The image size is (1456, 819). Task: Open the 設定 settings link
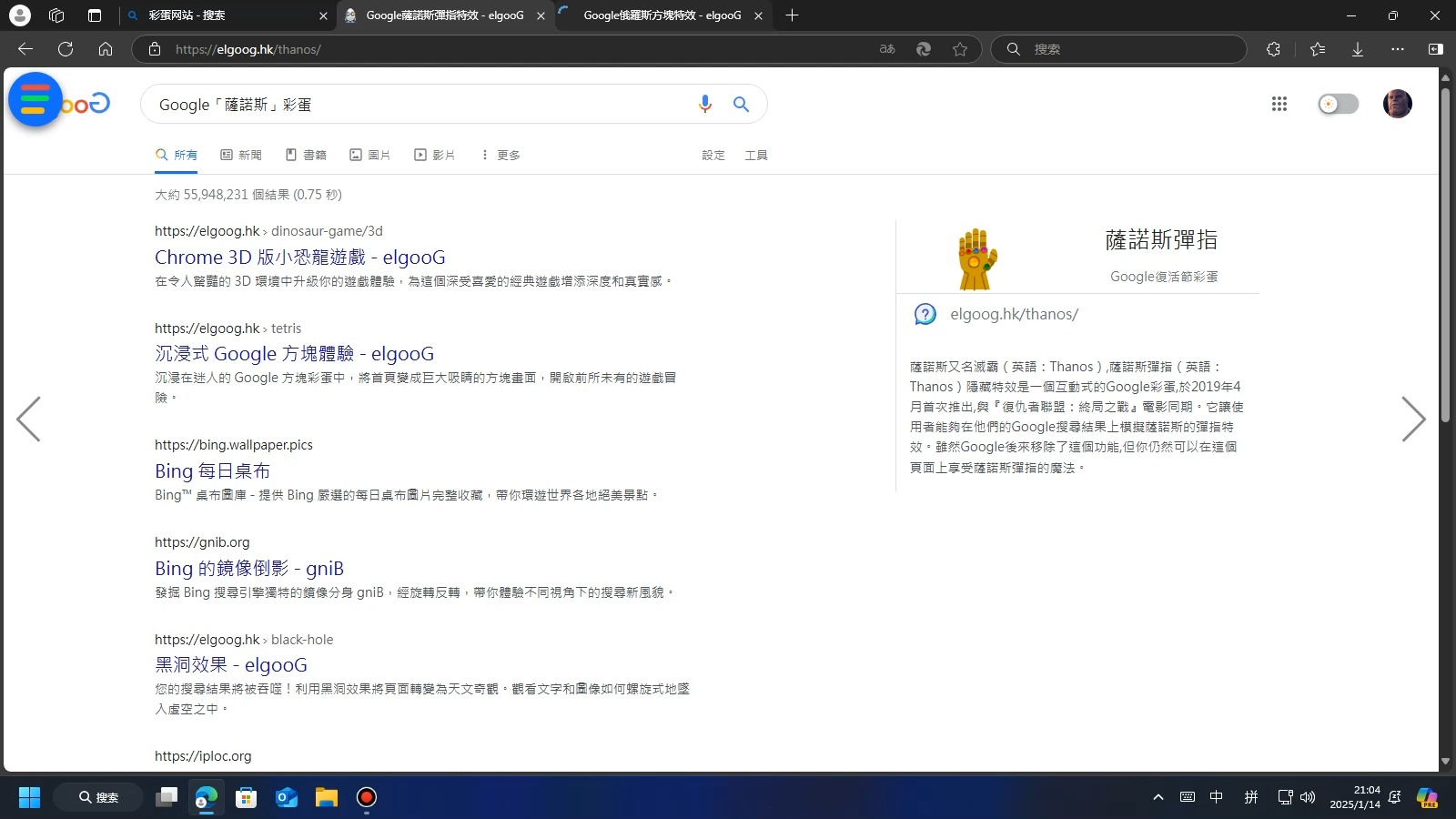(713, 156)
